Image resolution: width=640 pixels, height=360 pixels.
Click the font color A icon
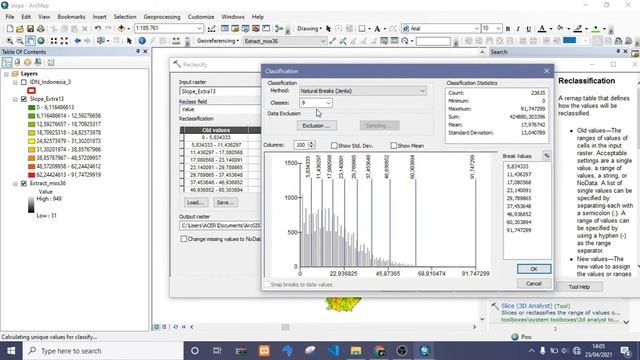click(542, 29)
